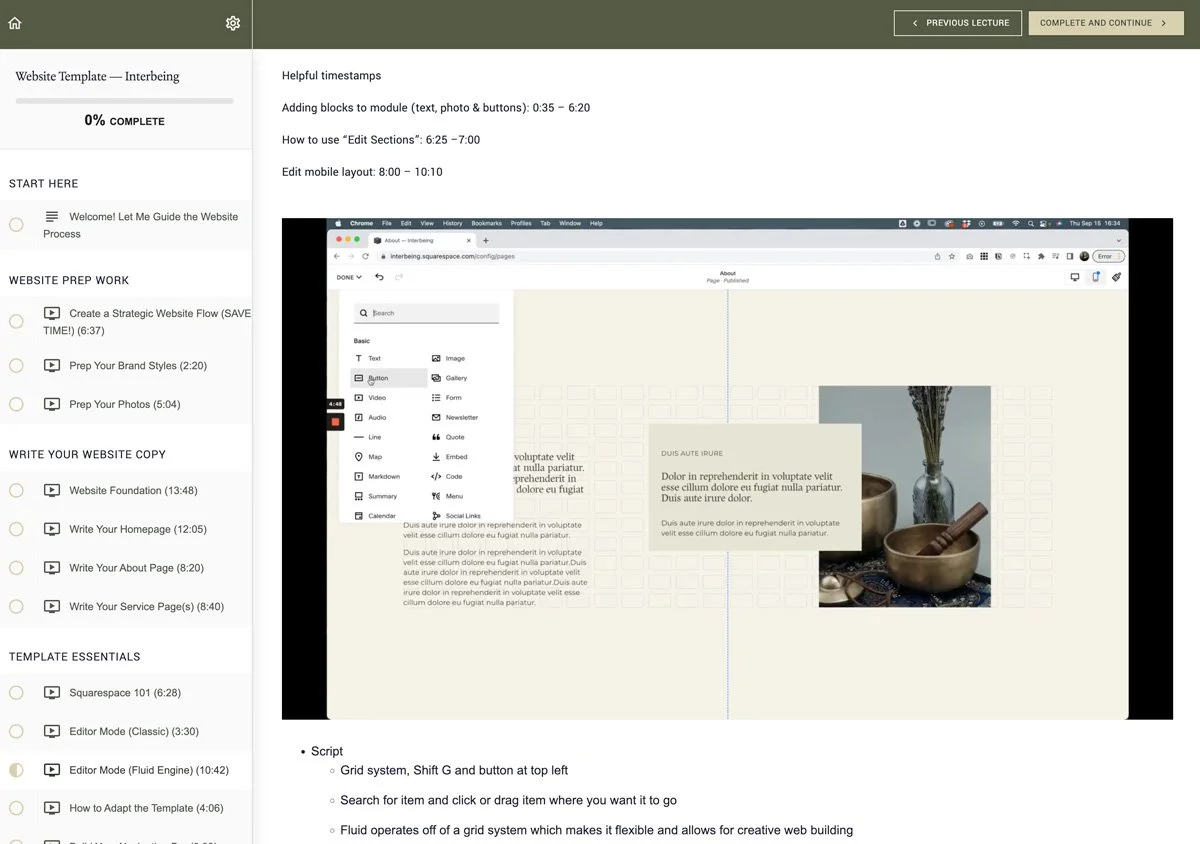Open the Bookmarks menu in Chrome

click(487, 223)
